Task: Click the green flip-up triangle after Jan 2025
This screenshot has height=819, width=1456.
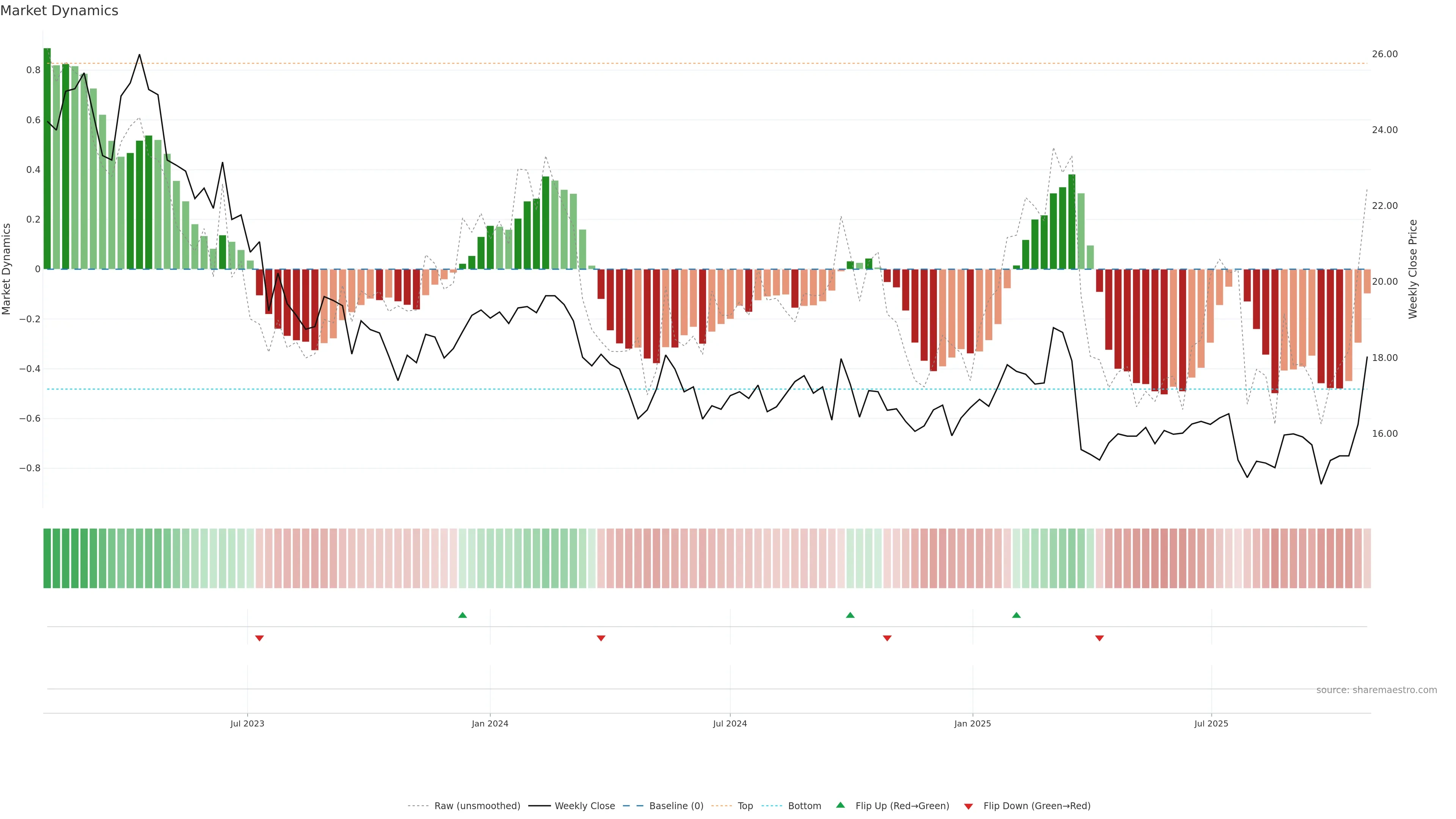Action: point(1016,615)
